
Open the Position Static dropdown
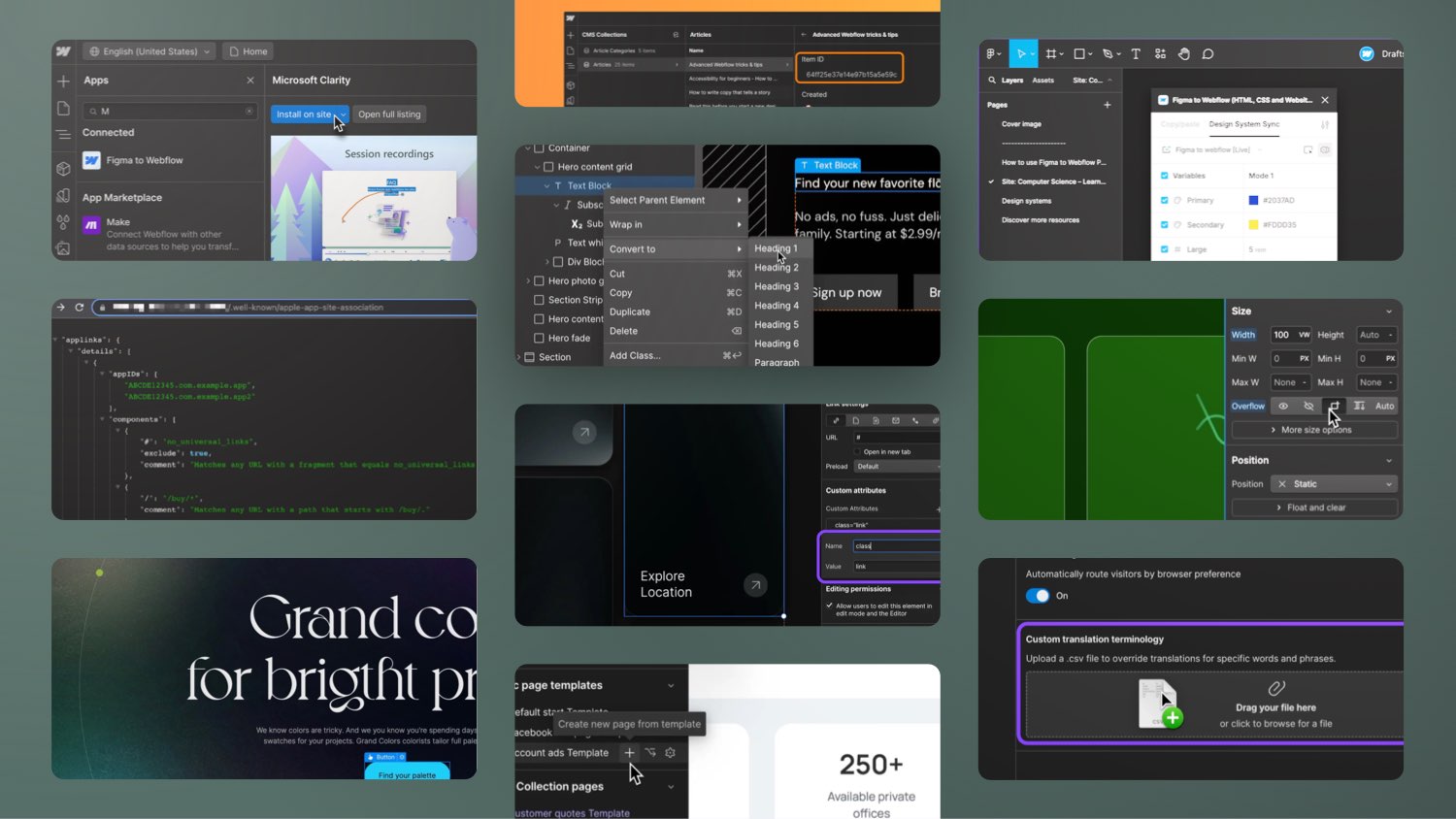pyautogui.click(x=1334, y=484)
